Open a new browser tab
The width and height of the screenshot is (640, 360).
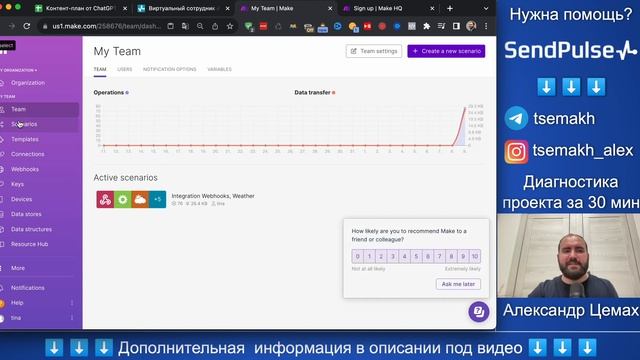(450, 8)
